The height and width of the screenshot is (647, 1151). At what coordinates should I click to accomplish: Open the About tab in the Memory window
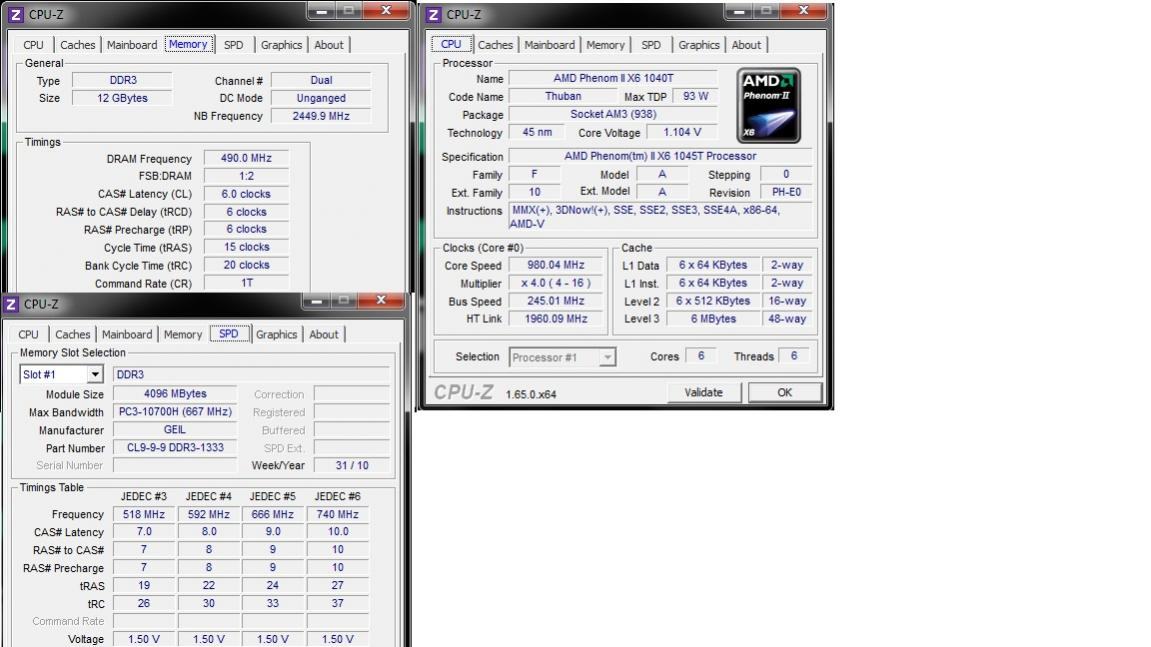(328, 45)
